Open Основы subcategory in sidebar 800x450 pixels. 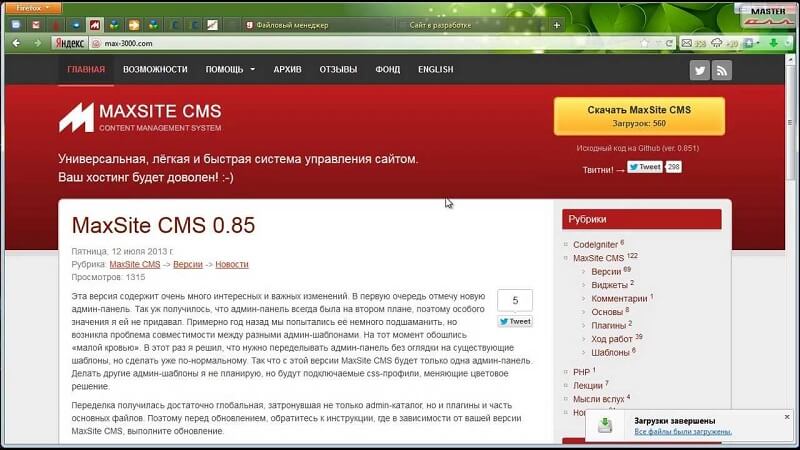coord(607,312)
